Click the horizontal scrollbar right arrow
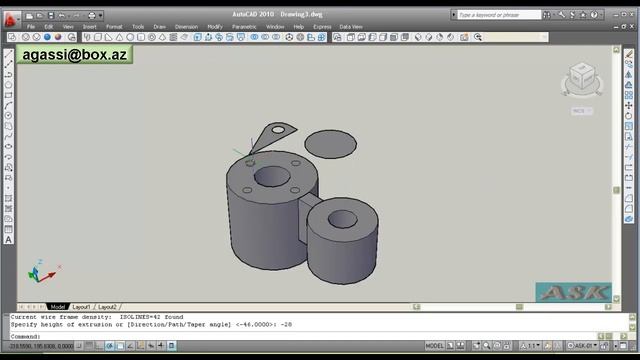Viewport: 640px width, 360px height. point(608,307)
